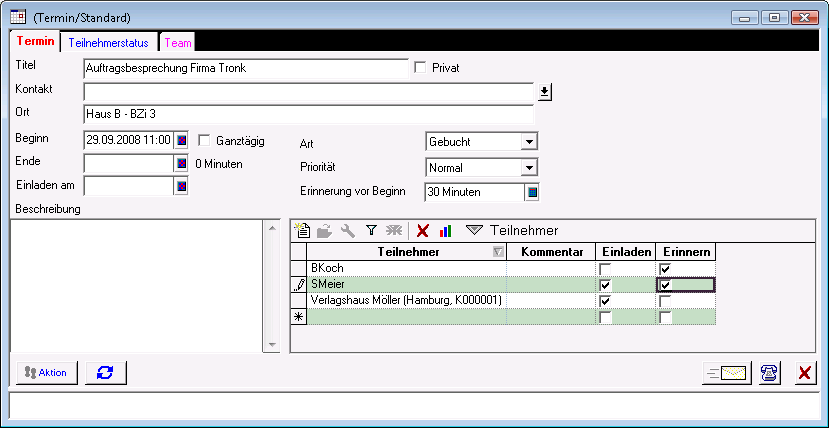
Task: Uncheck Einladen for Verlagshaus Möller
Action: tap(605, 301)
